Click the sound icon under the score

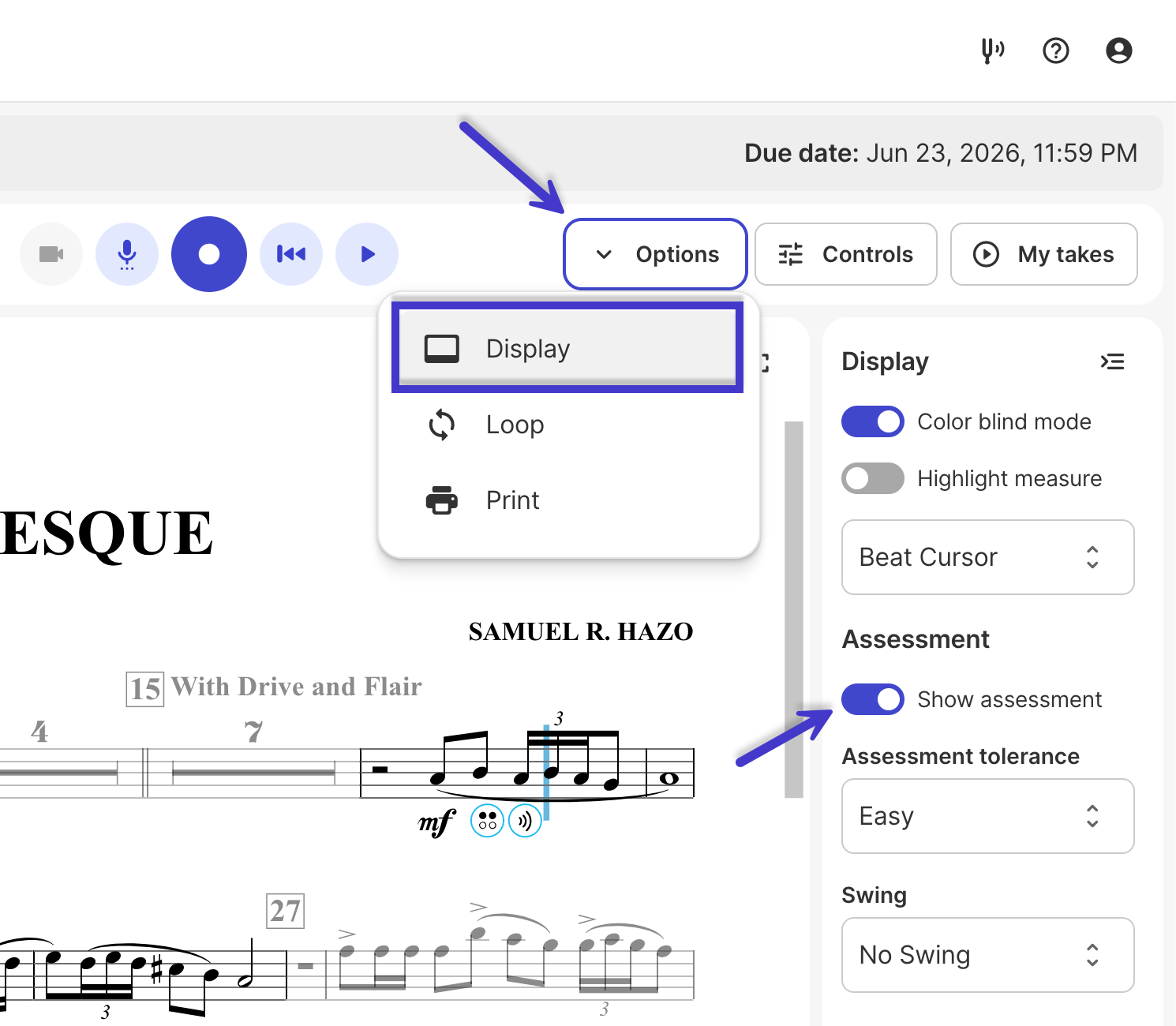pos(525,821)
